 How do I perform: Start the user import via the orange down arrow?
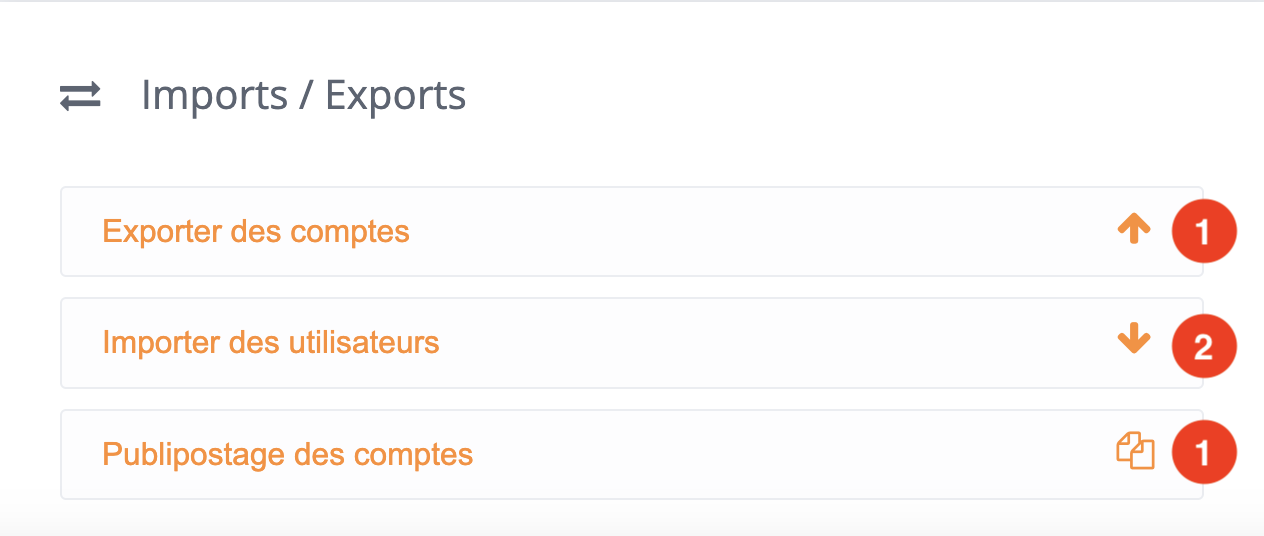pos(1134,340)
